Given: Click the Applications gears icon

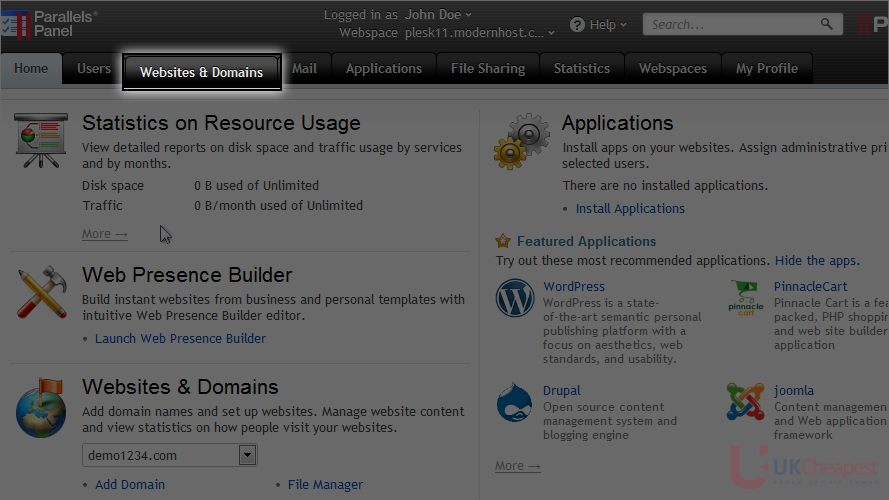Looking at the screenshot, I should click(522, 141).
